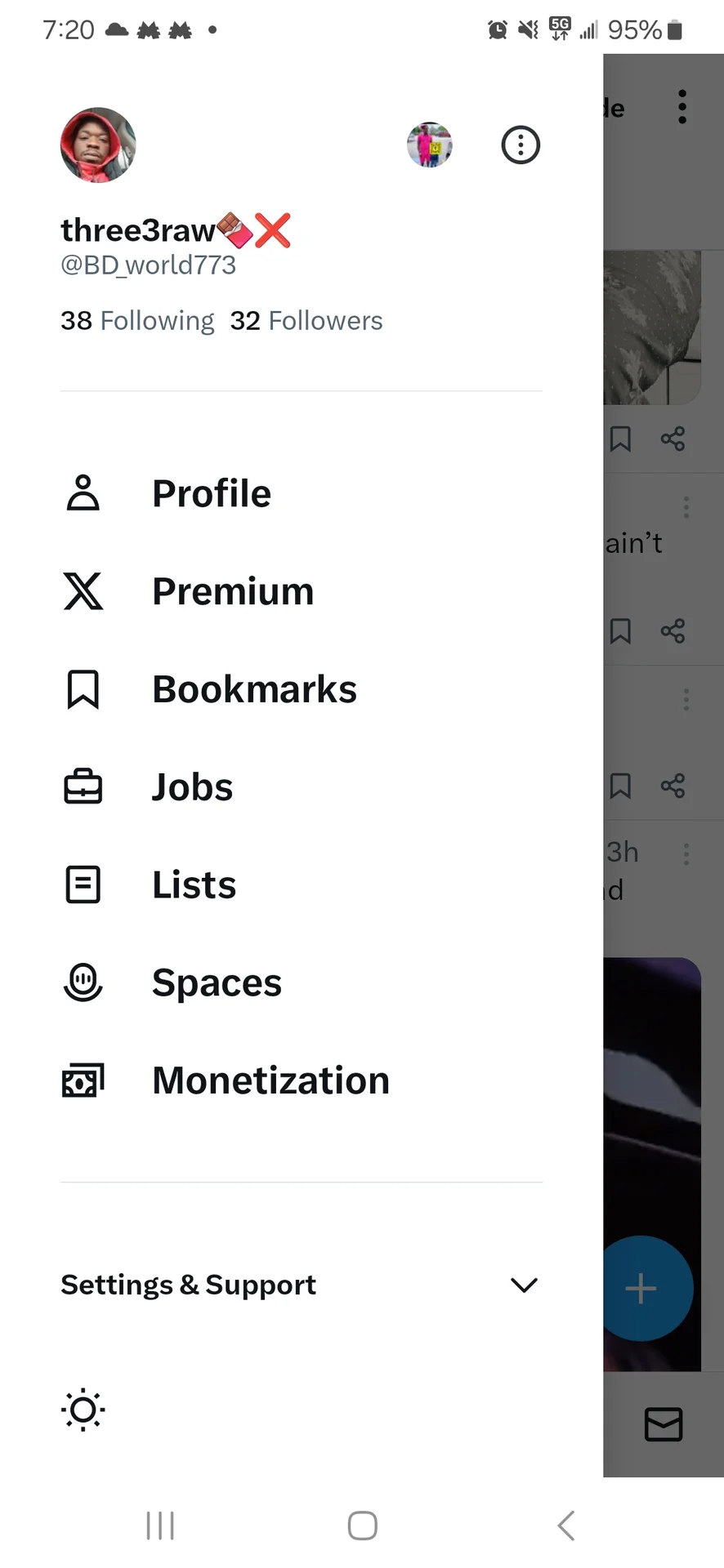Tap the blue compose plus button
Viewport: 724px width, 1568px height.
pos(643,1289)
